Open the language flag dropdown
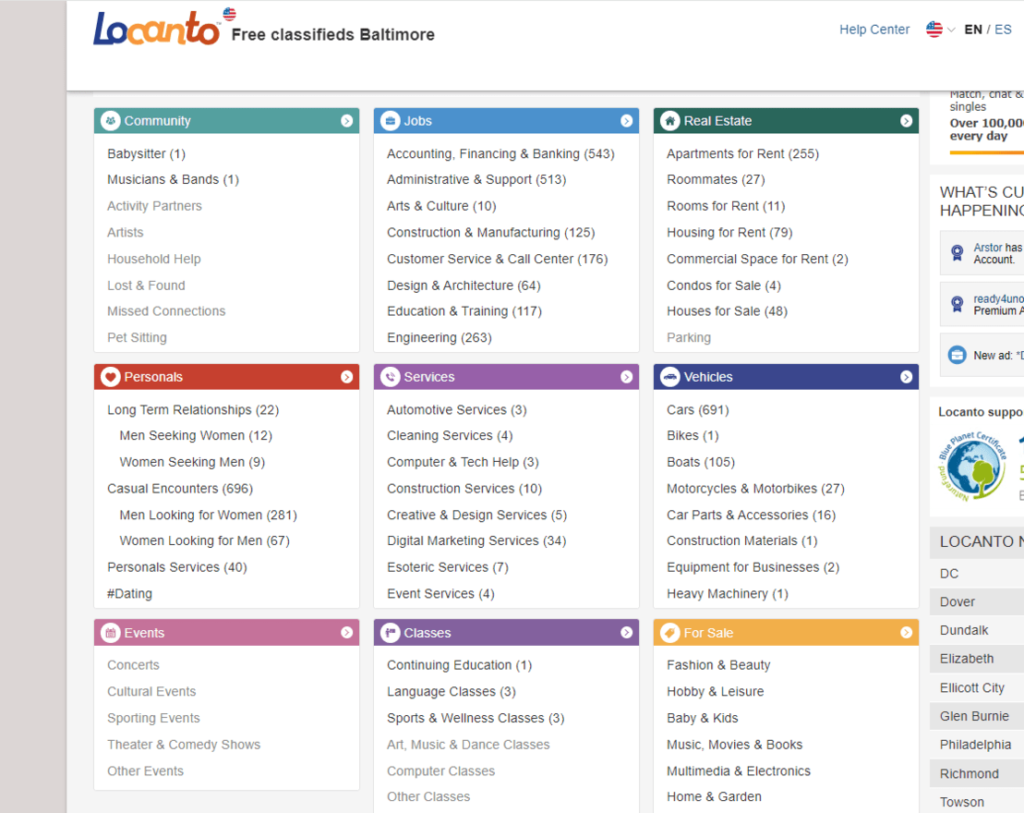The image size is (1024, 813). coord(938,30)
